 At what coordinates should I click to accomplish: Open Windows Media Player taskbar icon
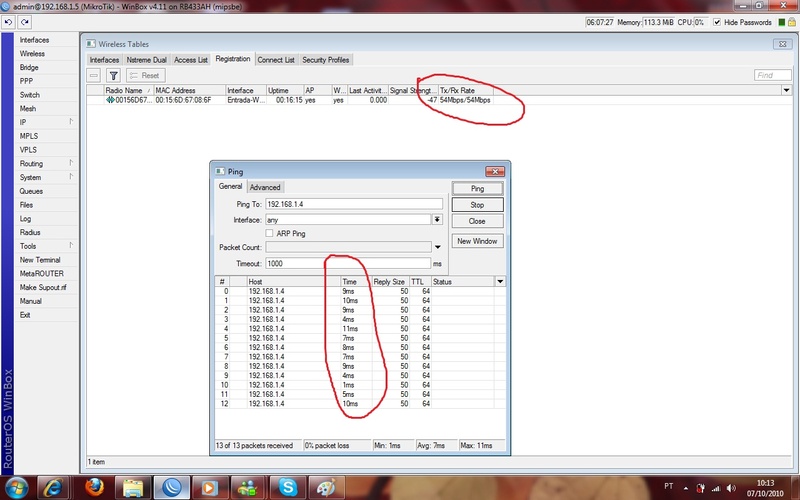click(209, 487)
